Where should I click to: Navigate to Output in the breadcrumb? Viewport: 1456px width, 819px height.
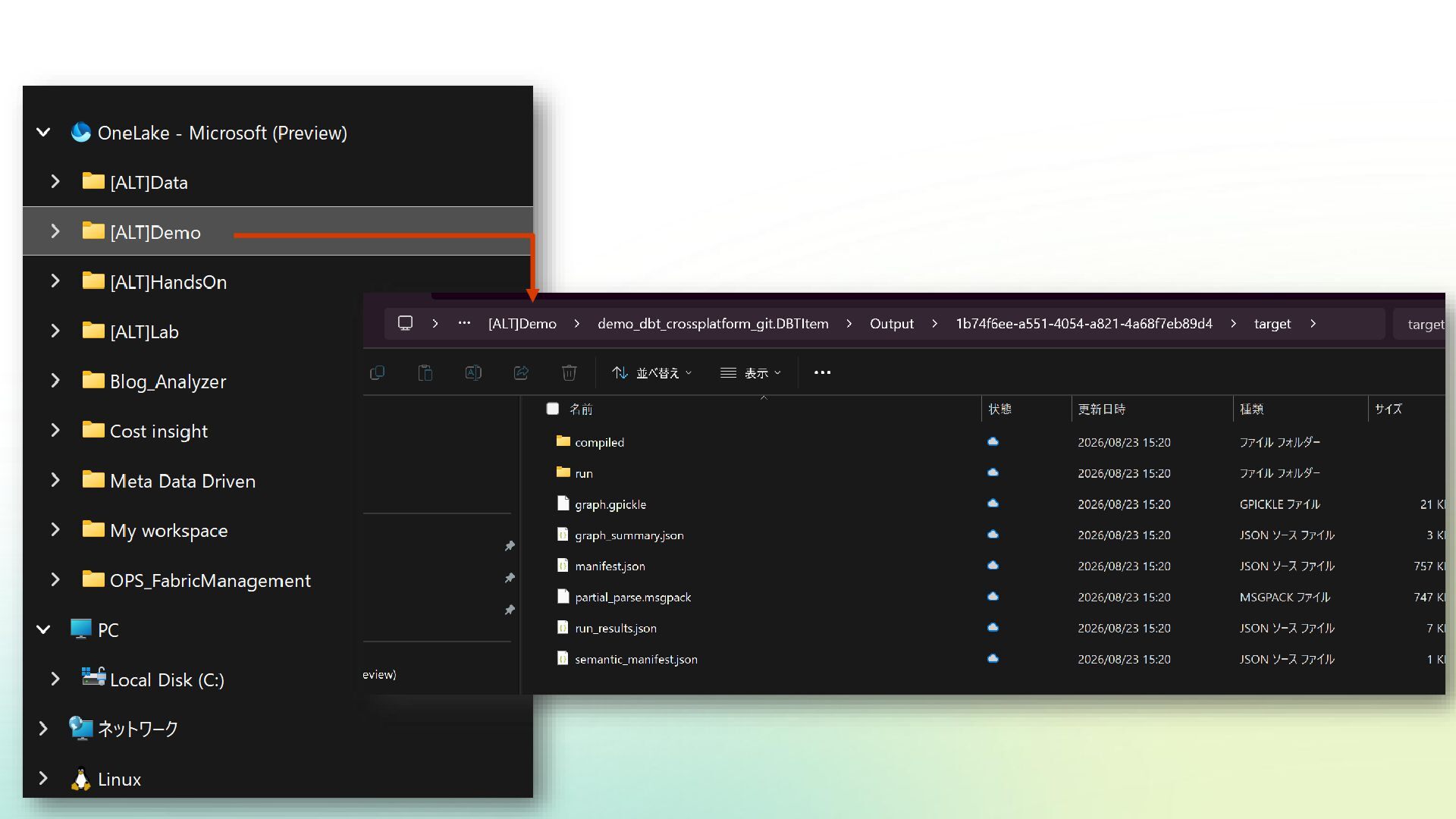[892, 324]
